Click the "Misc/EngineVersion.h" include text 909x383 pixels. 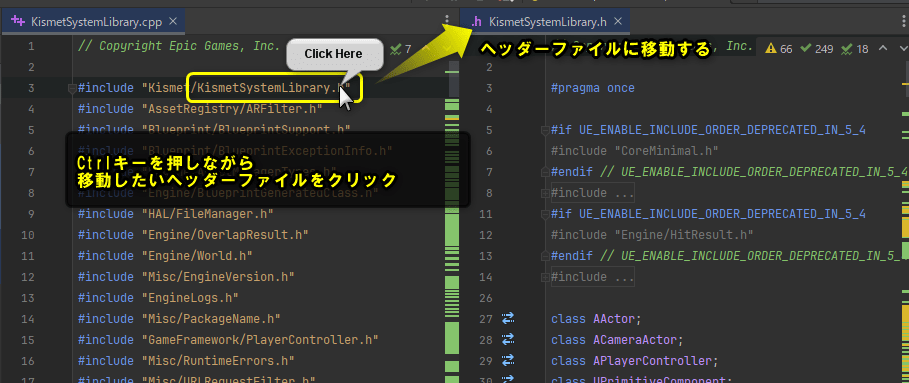218,276
